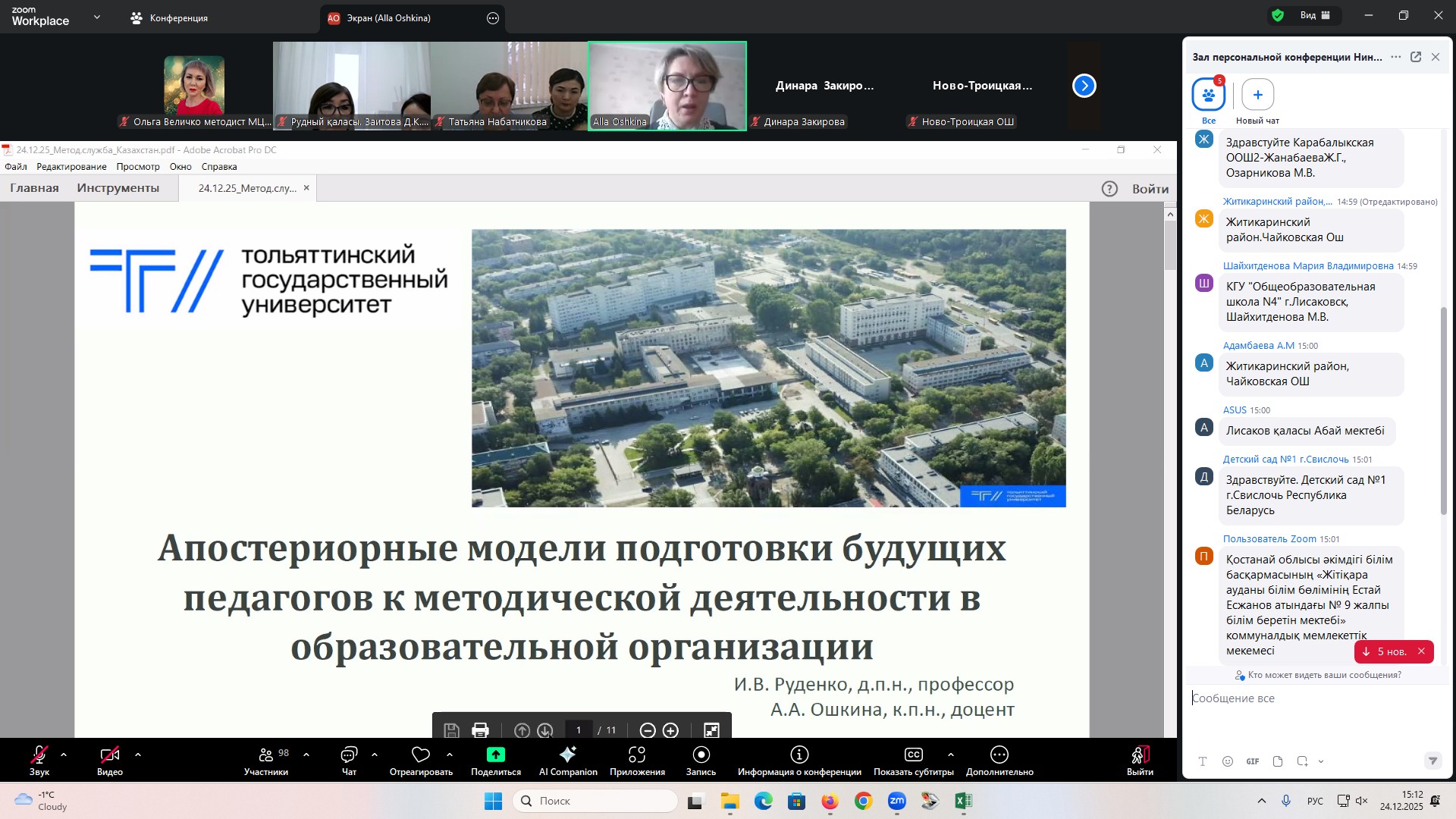Turn on the video camera
The height and width of the screenshot is (819, 1456).
pos(110,755)
